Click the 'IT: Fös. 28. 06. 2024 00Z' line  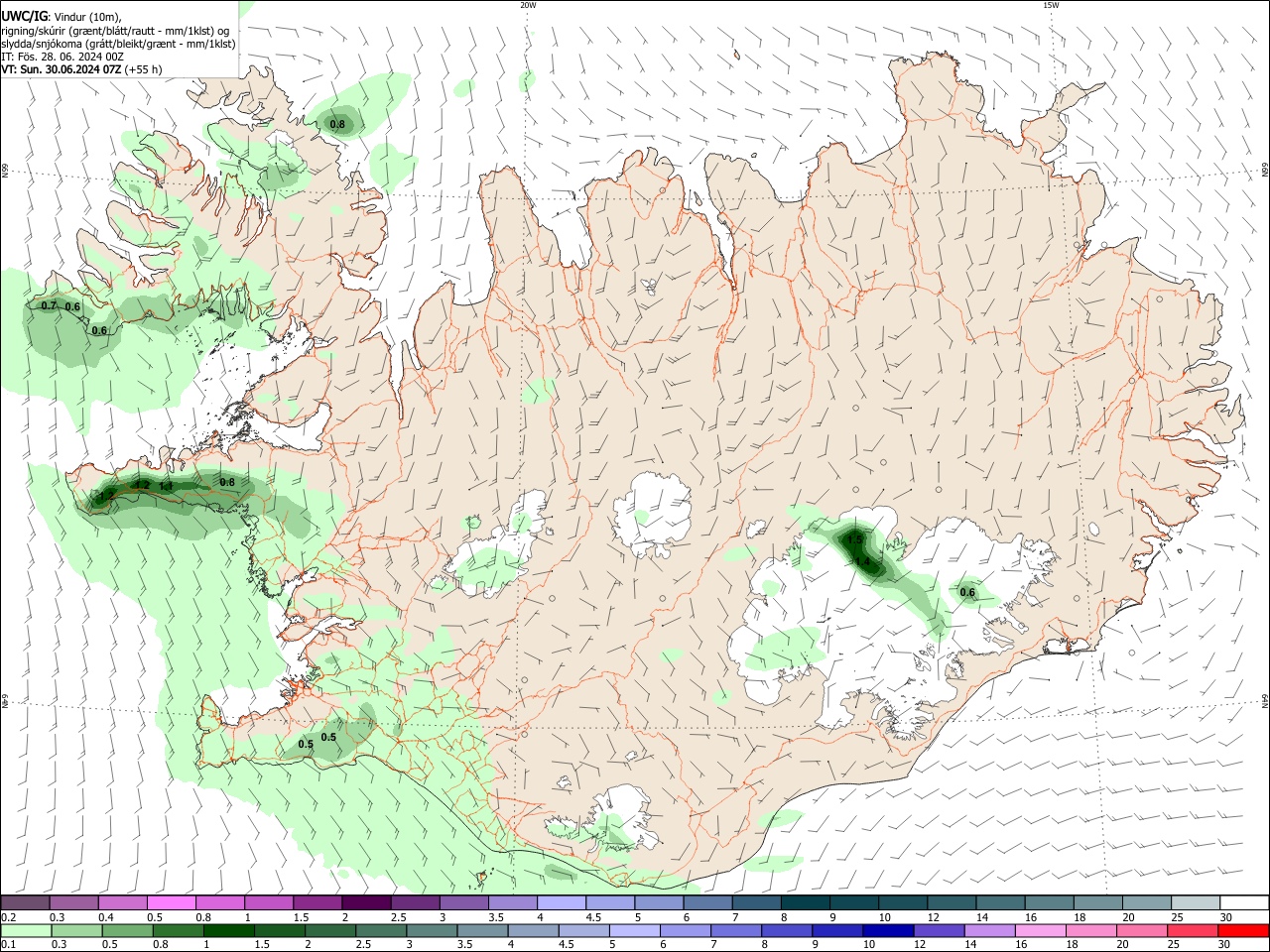coord(63,57)
